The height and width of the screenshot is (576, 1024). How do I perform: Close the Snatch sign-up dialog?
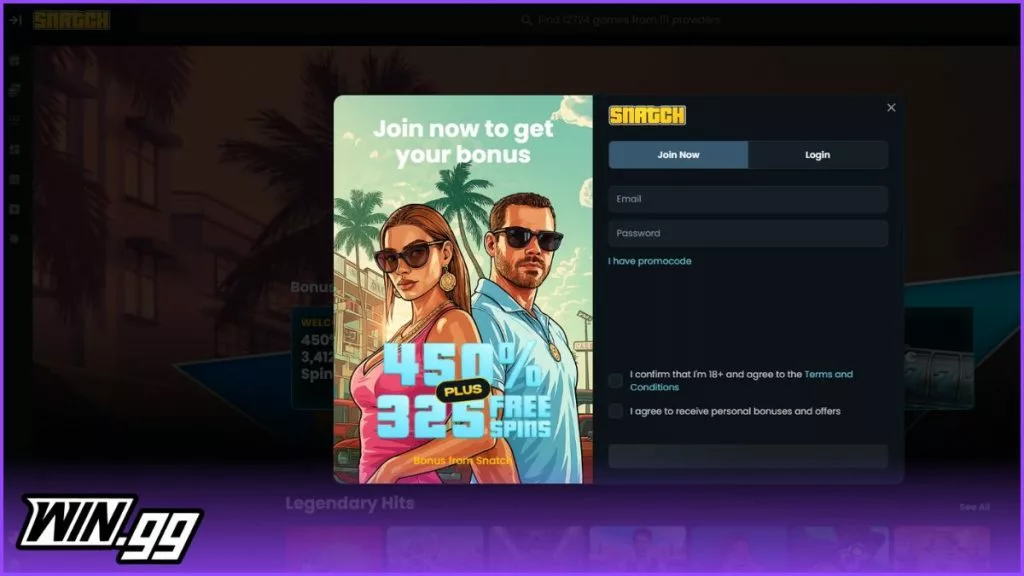click(x=891, y=108)
